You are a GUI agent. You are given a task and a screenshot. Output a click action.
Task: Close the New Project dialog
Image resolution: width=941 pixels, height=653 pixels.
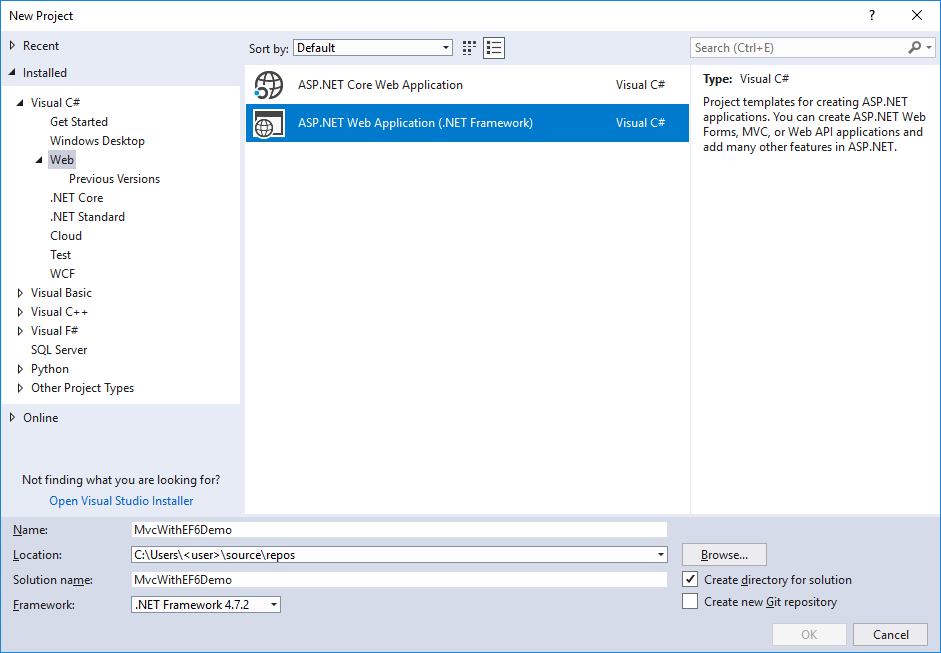917,16
